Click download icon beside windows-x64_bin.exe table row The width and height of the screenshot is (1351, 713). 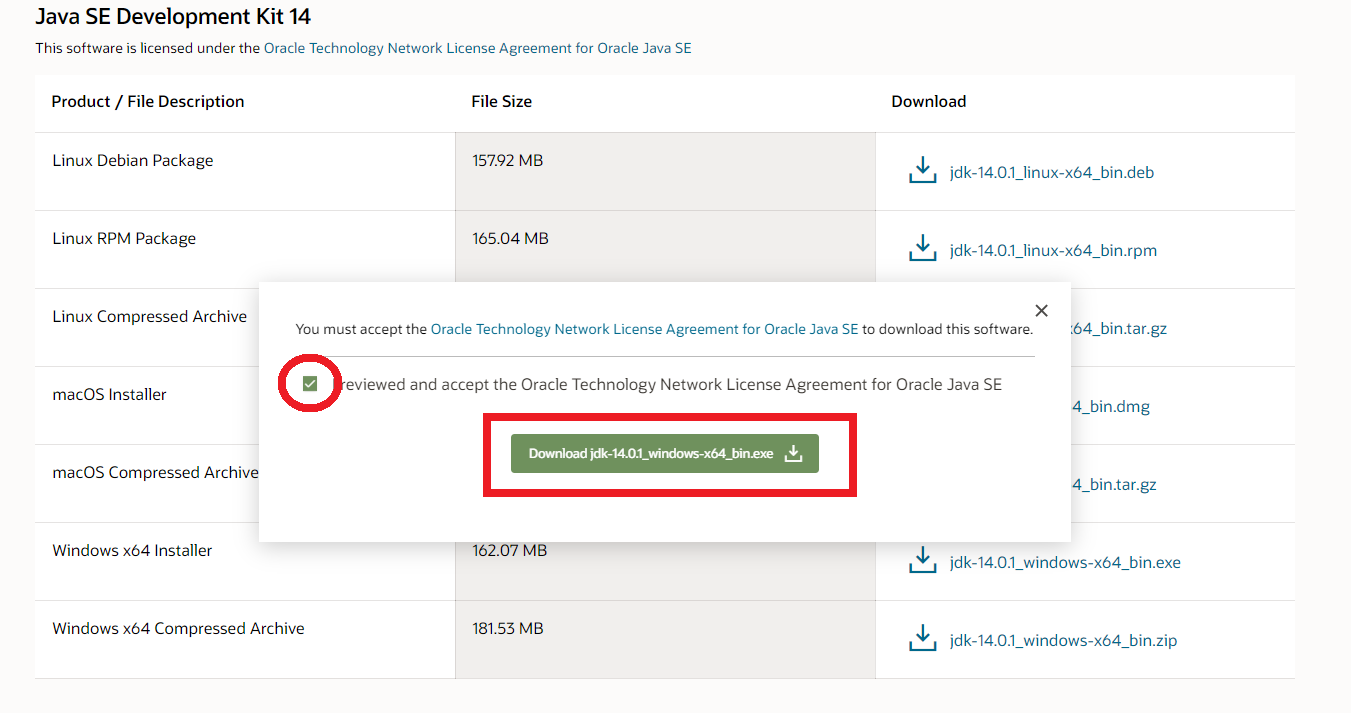(x=922, y=560)
